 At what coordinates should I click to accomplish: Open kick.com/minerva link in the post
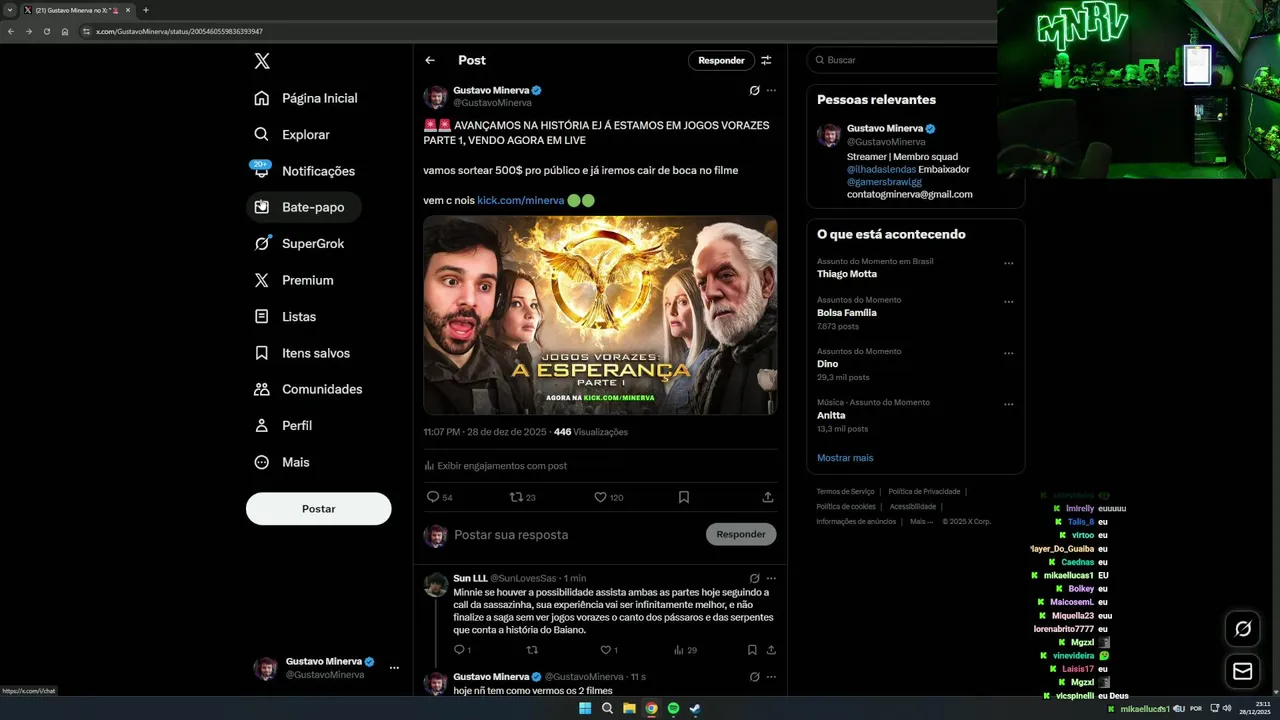click(x=521, y=200)
